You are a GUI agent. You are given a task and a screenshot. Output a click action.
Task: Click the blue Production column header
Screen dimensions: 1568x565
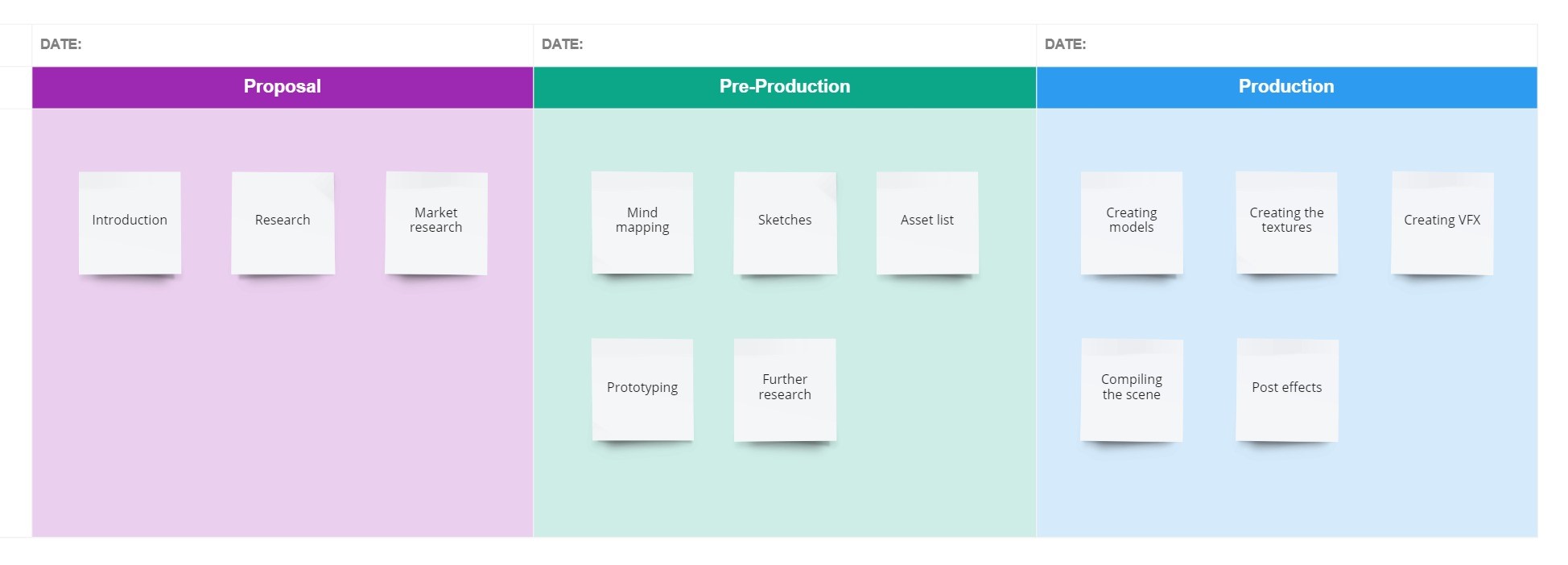click(x=1286, y=87)
